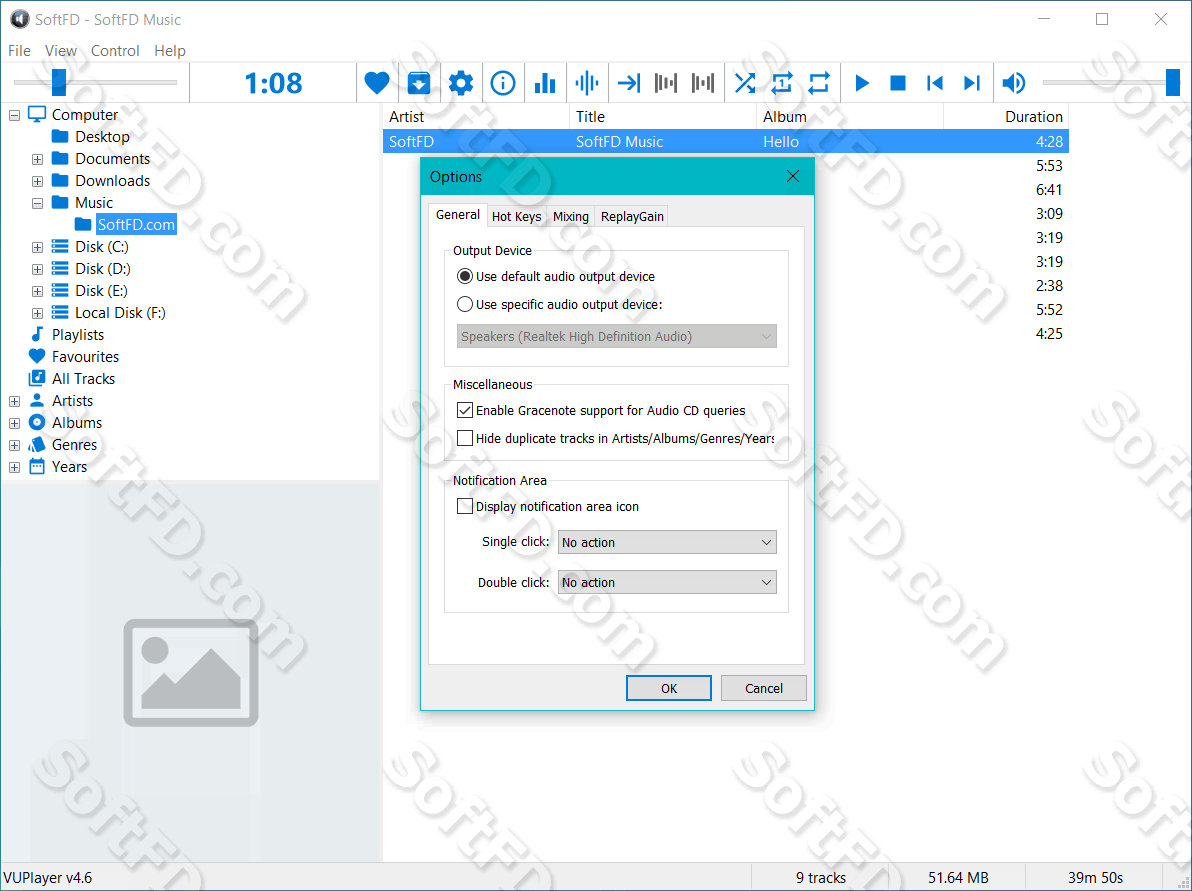Click the Albums disc icon
The width and height of the screenshot is (1192, 891).
coord(36,422)
